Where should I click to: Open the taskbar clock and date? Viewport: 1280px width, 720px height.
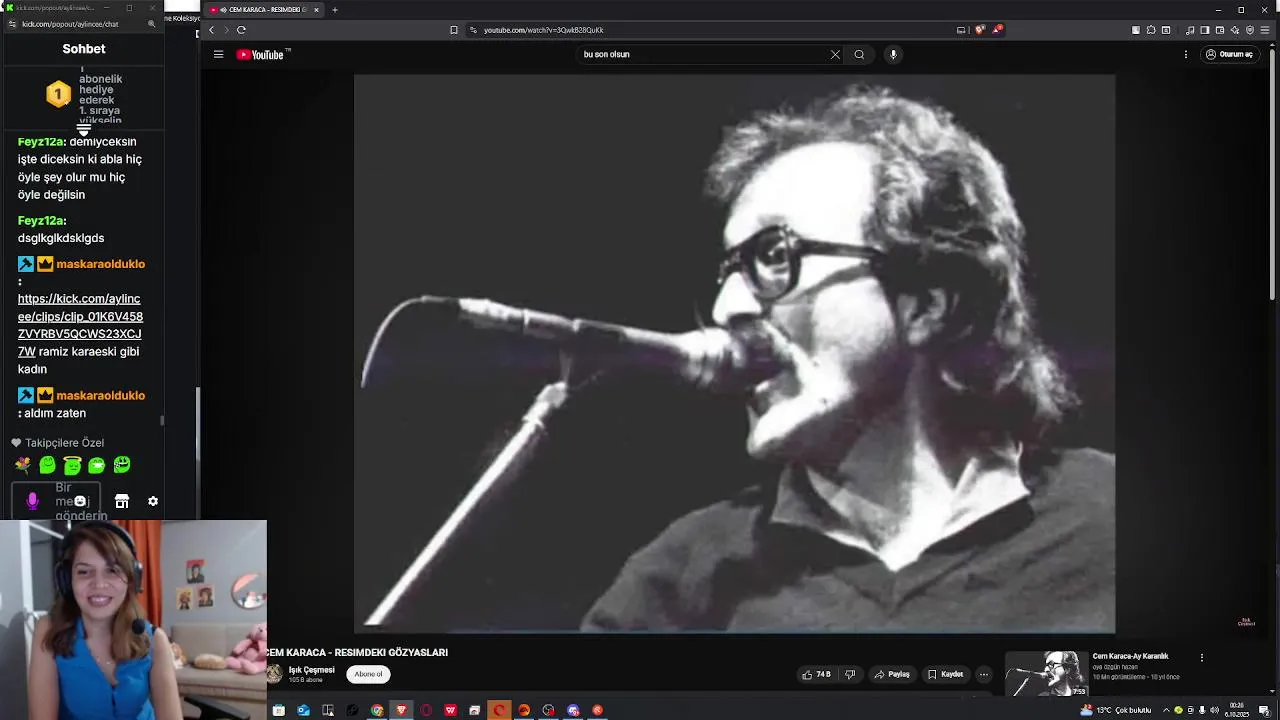pos(1237,710)
